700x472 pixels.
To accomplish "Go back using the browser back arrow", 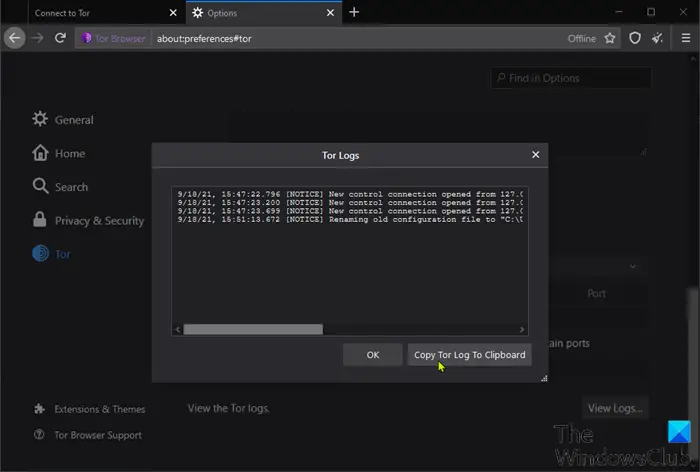I will (x=15, y=38).
